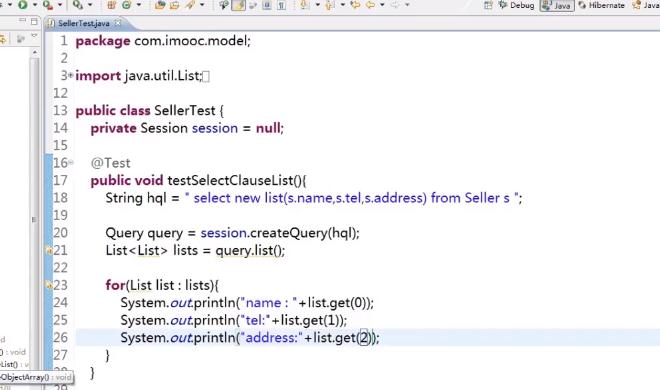660x390 pixels.
Task: Click the green Run button
Action: point(23,5)
